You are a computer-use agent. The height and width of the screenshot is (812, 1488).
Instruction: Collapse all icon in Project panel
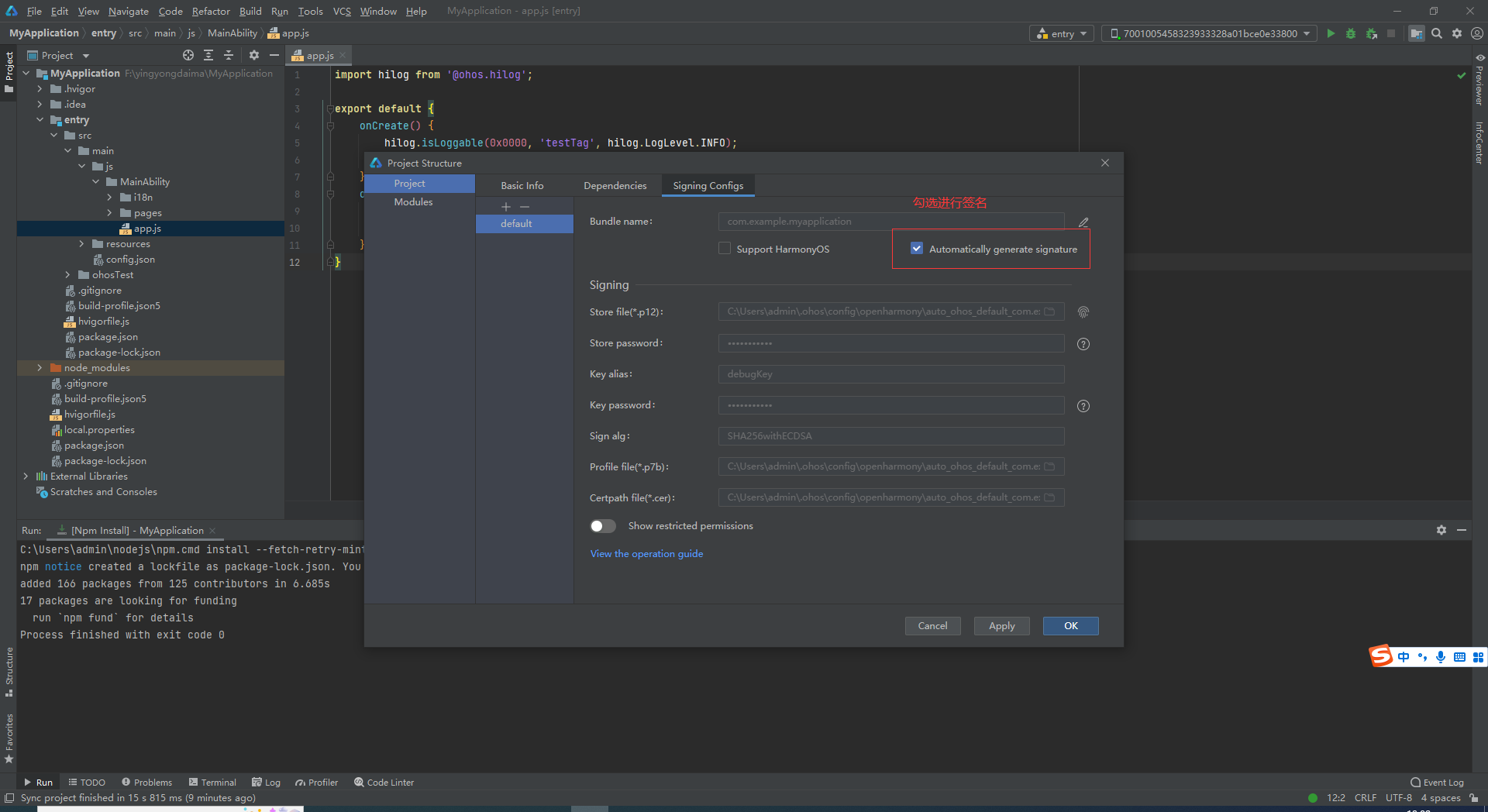point(229,55)
